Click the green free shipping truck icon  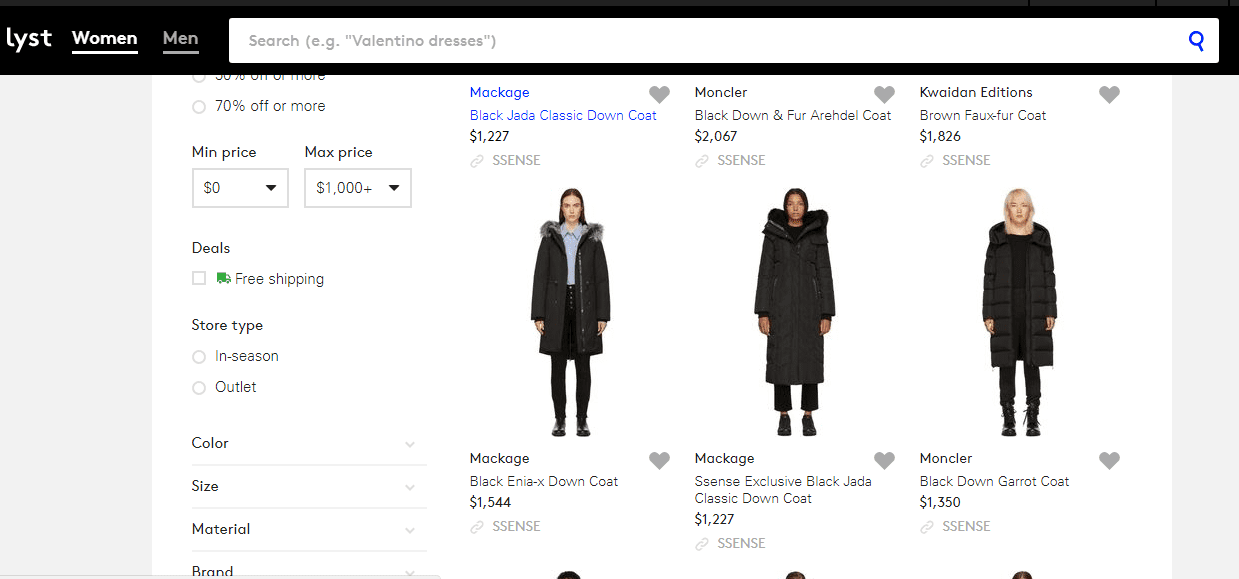point(223,278)
